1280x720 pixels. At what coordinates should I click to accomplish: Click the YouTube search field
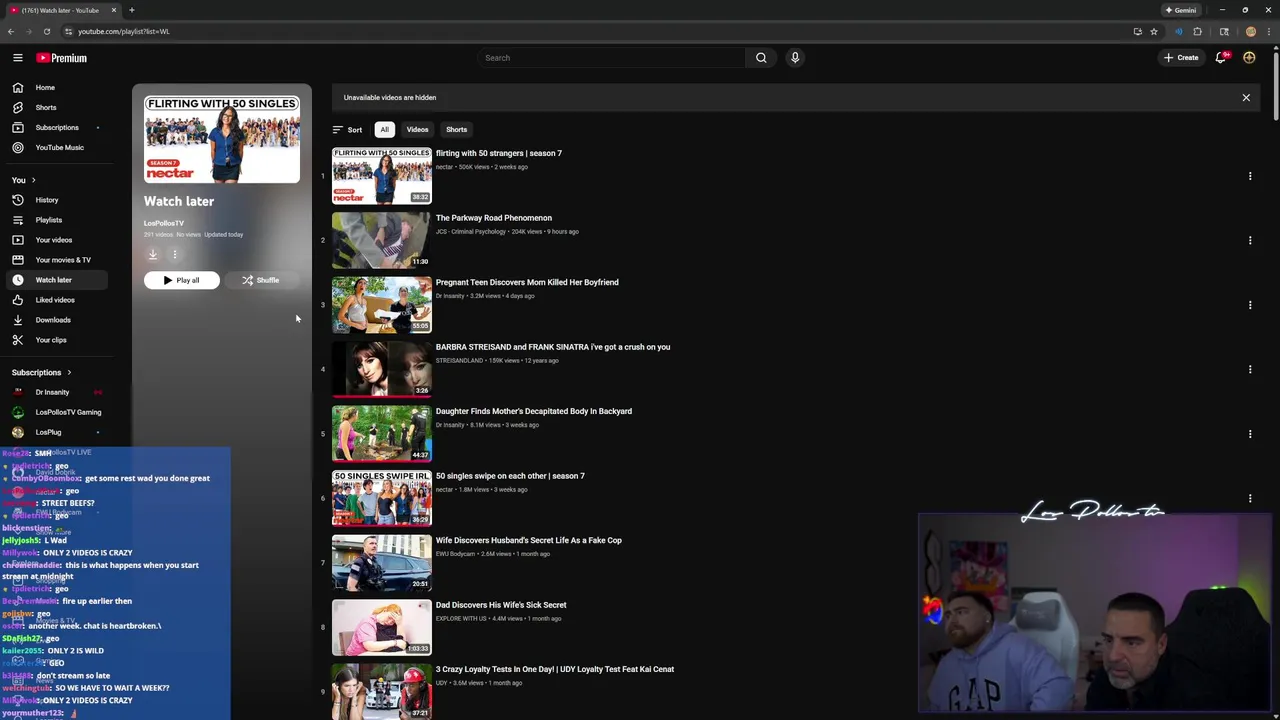pos(611,58)
